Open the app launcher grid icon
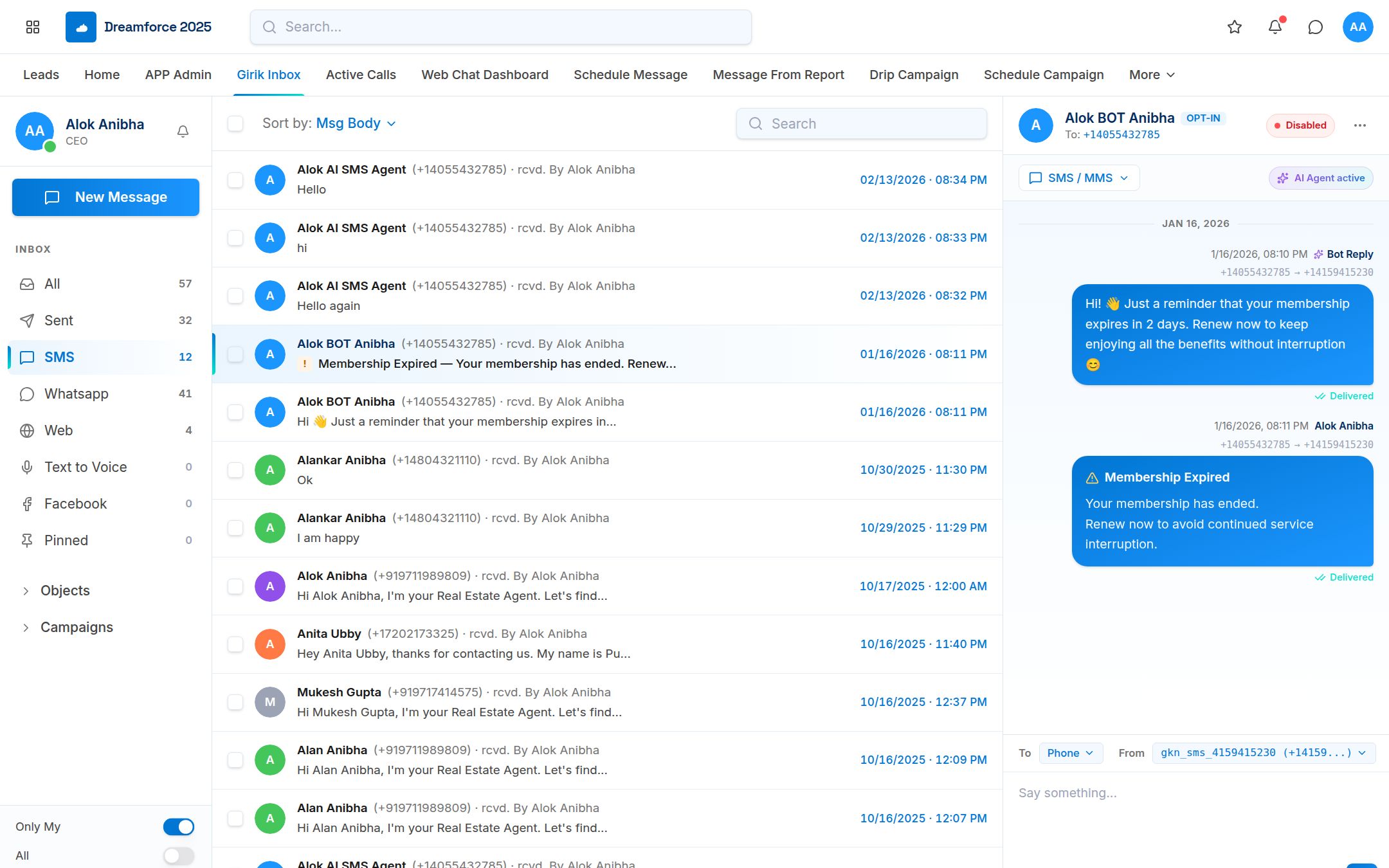The width and height of the screenshot is (1389, 868). [33, 27]
